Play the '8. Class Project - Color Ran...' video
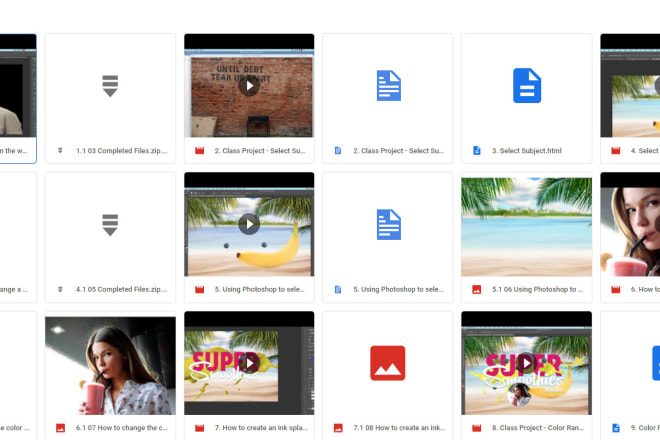The image size is (660, 440). (527, 363)
